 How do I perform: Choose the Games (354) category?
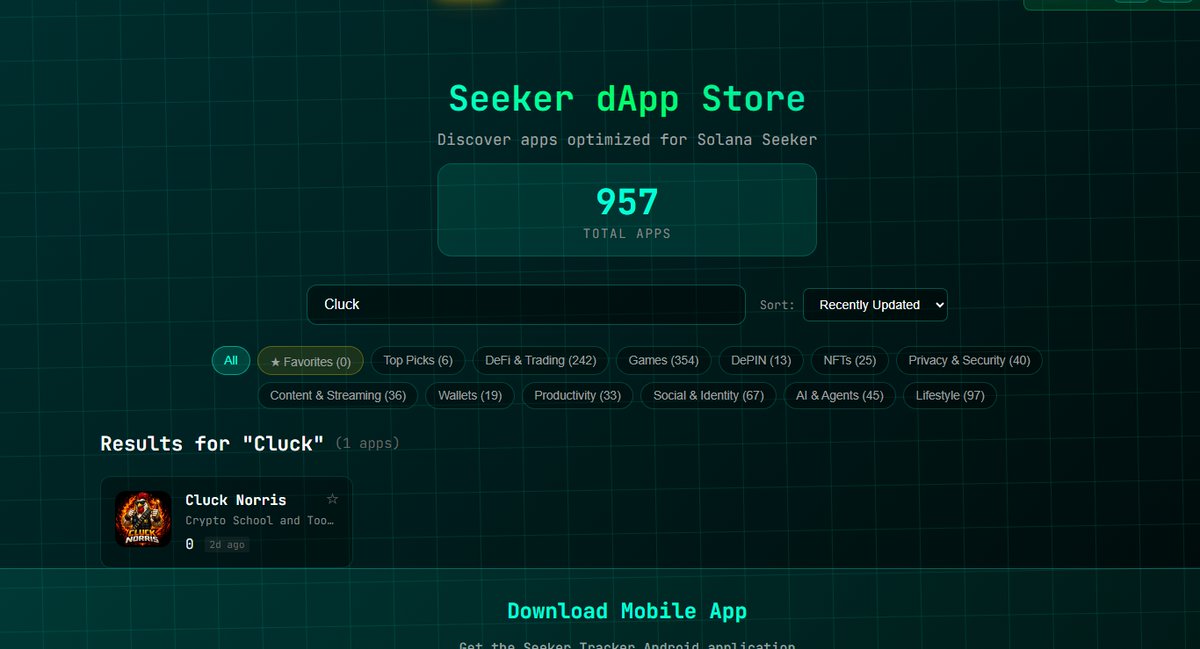pos(664,360)
